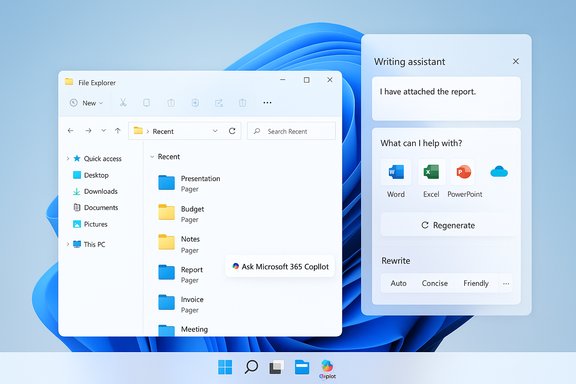Open Task View on the taskbar

[276, 367]
